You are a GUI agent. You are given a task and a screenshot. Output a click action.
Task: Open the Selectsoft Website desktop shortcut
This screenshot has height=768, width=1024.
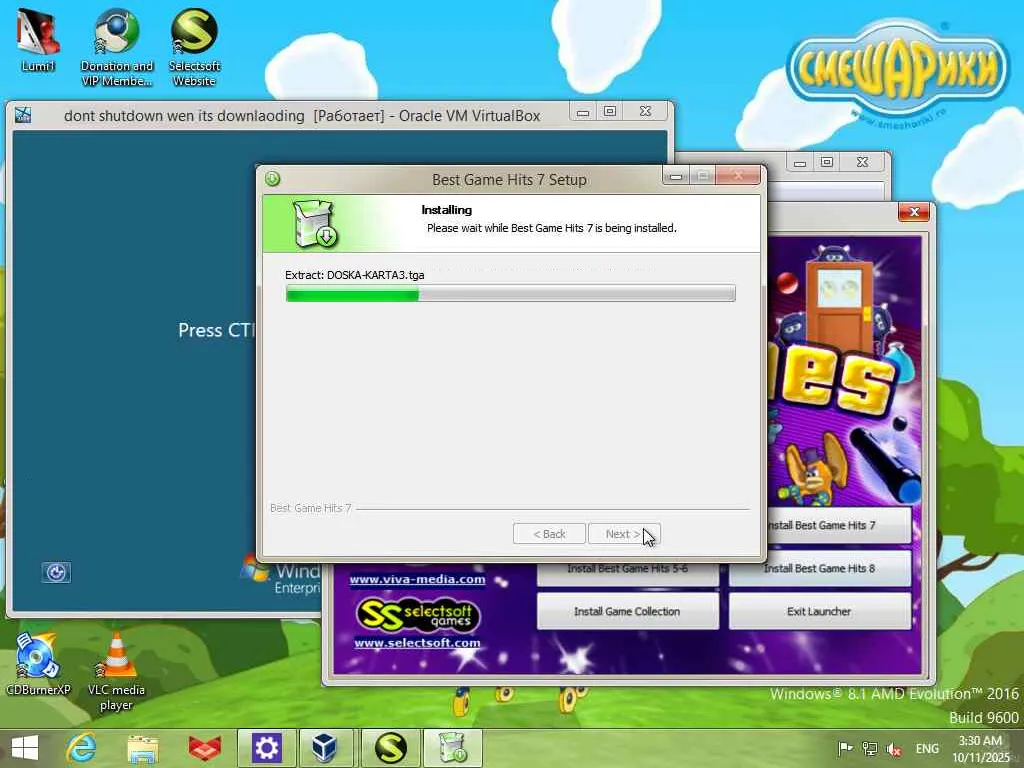click(x=194, y=47)
